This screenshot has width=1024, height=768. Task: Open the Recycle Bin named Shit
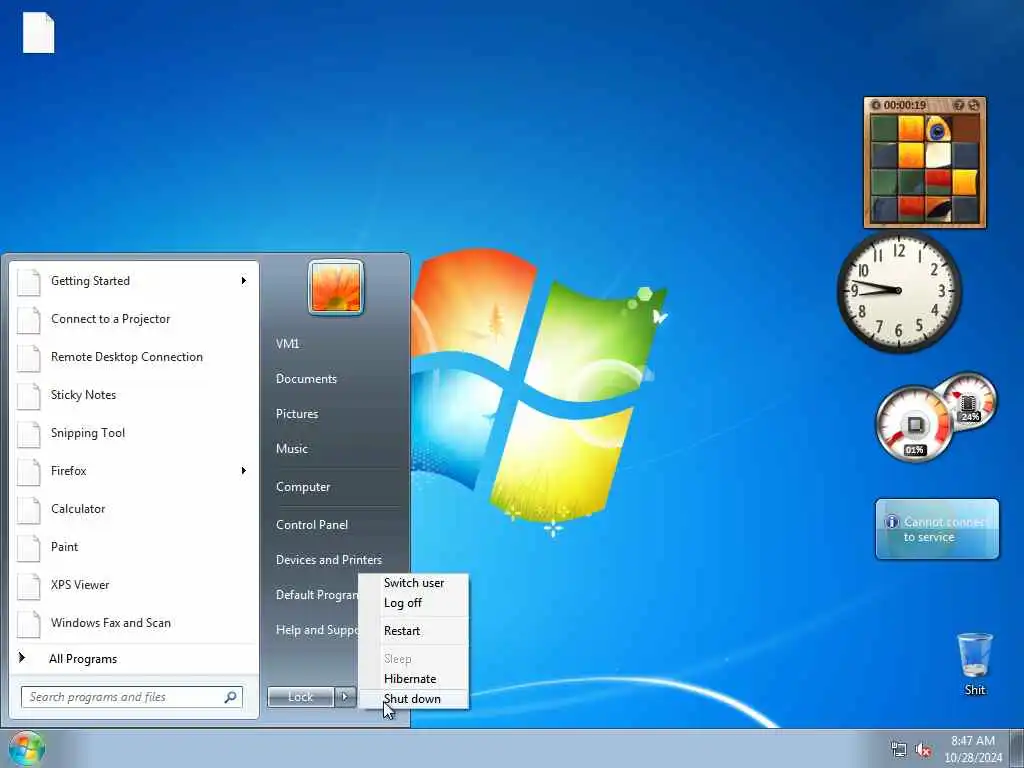click(975, 664)
